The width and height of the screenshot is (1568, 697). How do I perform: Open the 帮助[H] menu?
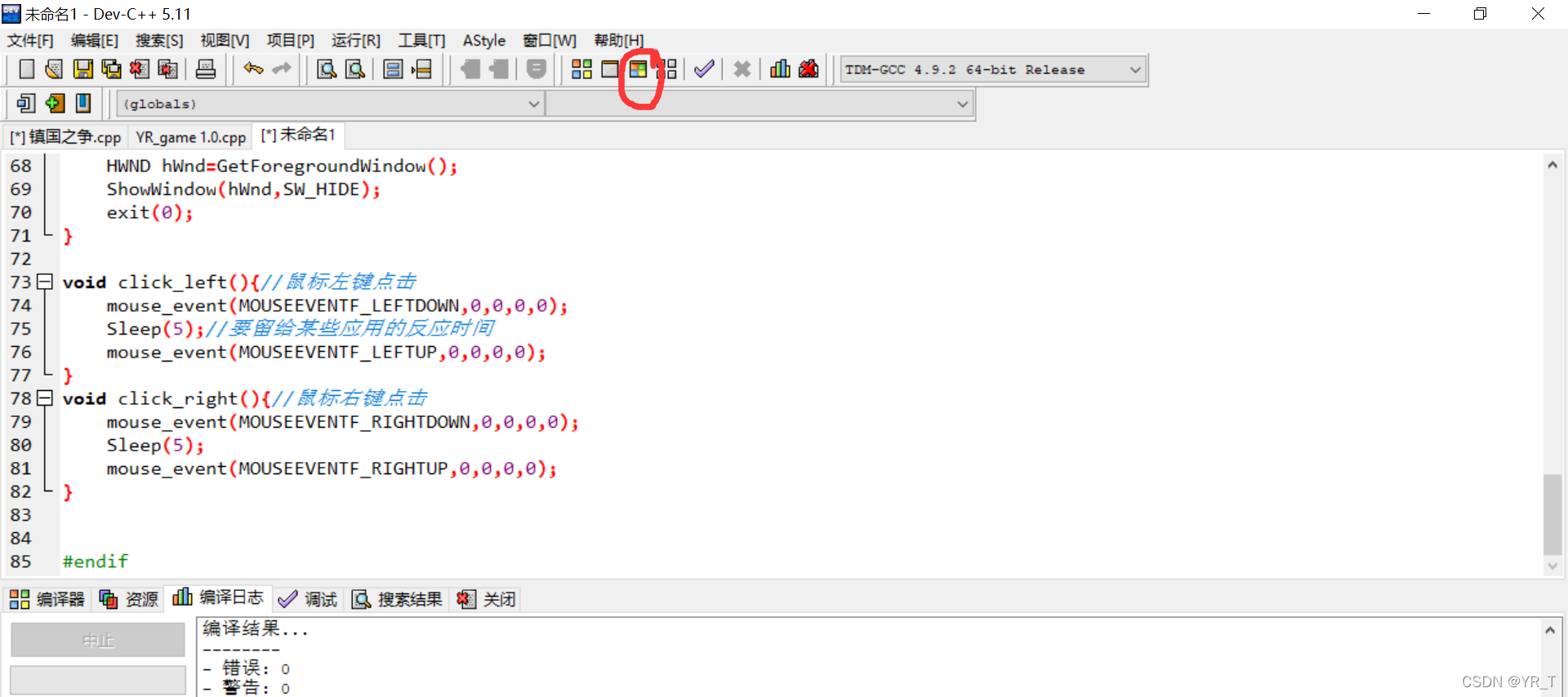point(618,41)
